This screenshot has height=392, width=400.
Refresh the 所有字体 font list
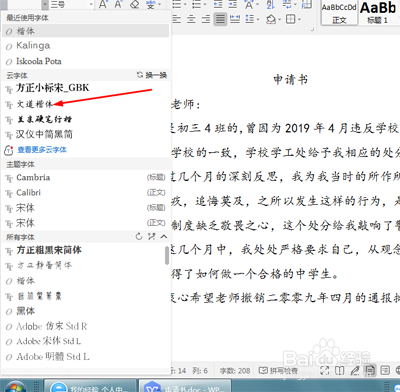(x=139, y=236)
